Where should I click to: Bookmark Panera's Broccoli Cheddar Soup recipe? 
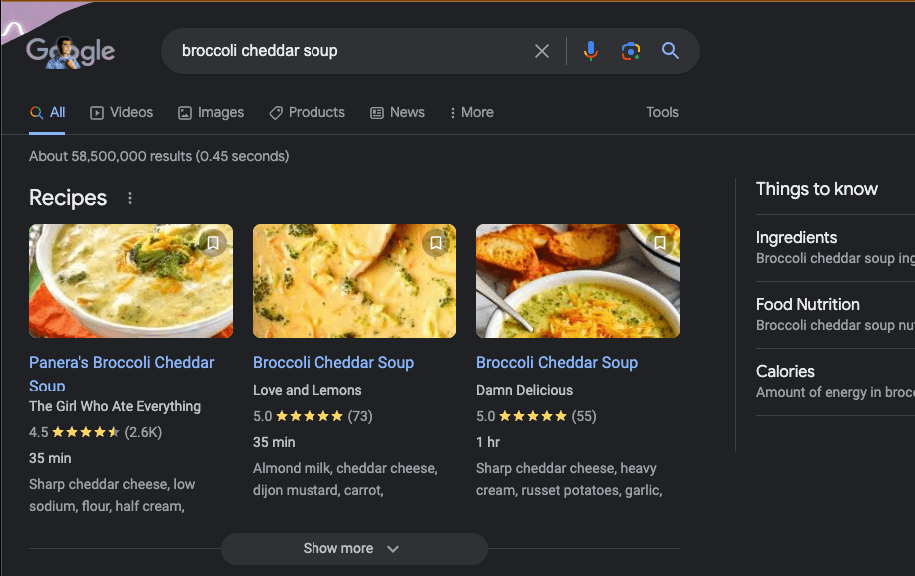213,243
